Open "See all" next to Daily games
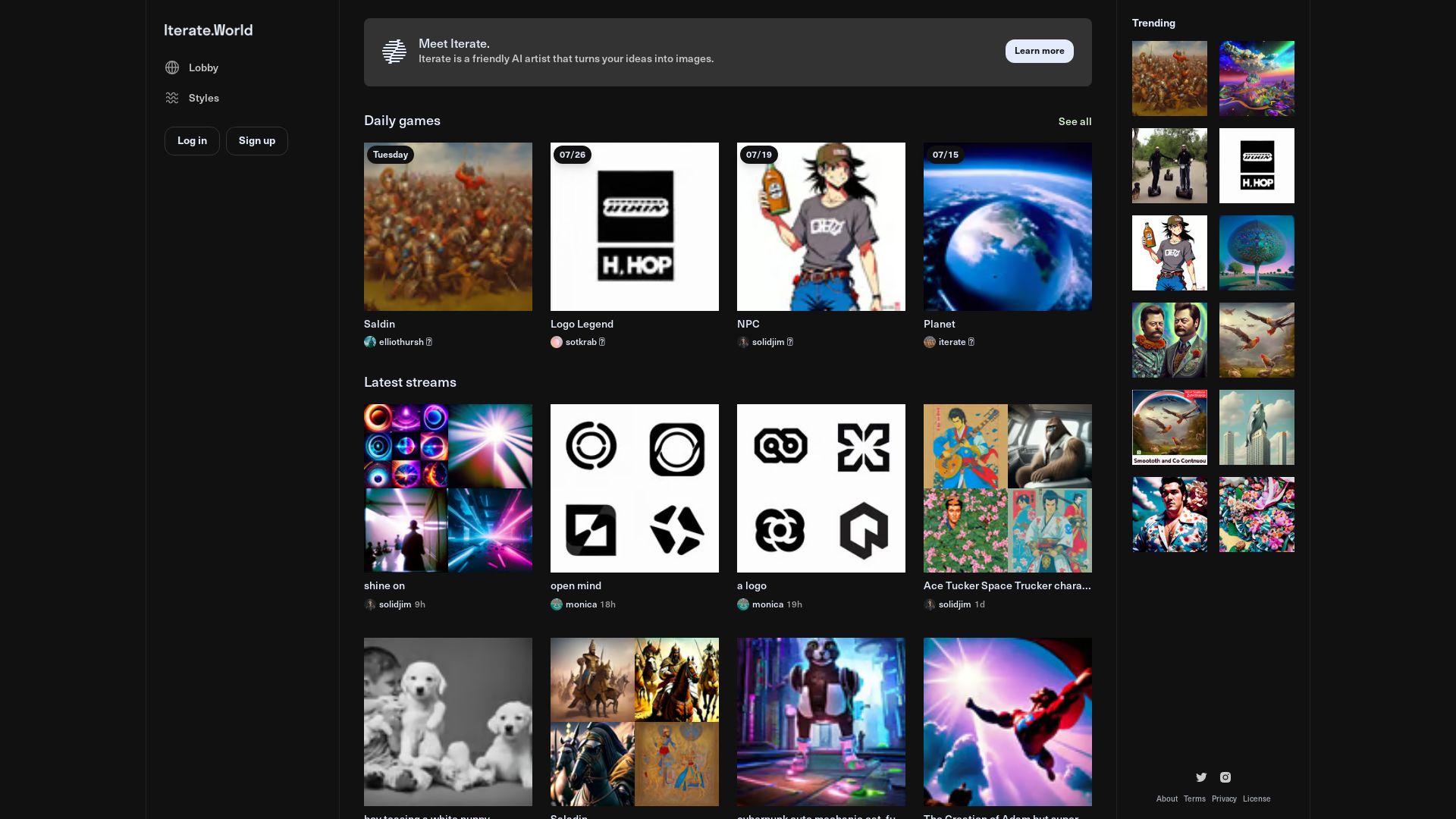This screenshot has width=1456, height=819. pyautogui.click(x=1075, y=121)
